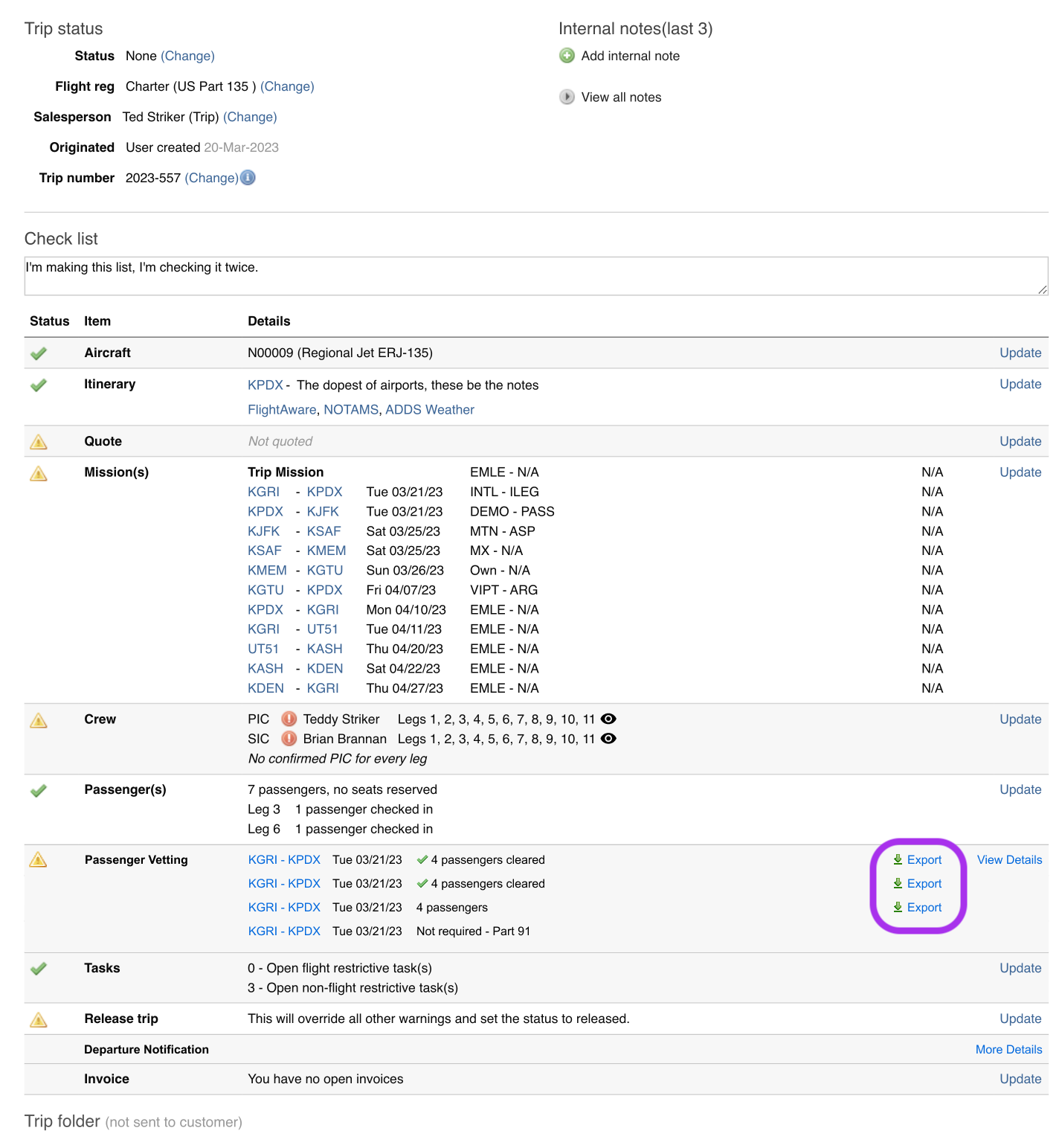This screenshot has width=1062, height=1148.
Task: Open View Details for Passenger Vetting
Action: click(x=1009, y=859)
